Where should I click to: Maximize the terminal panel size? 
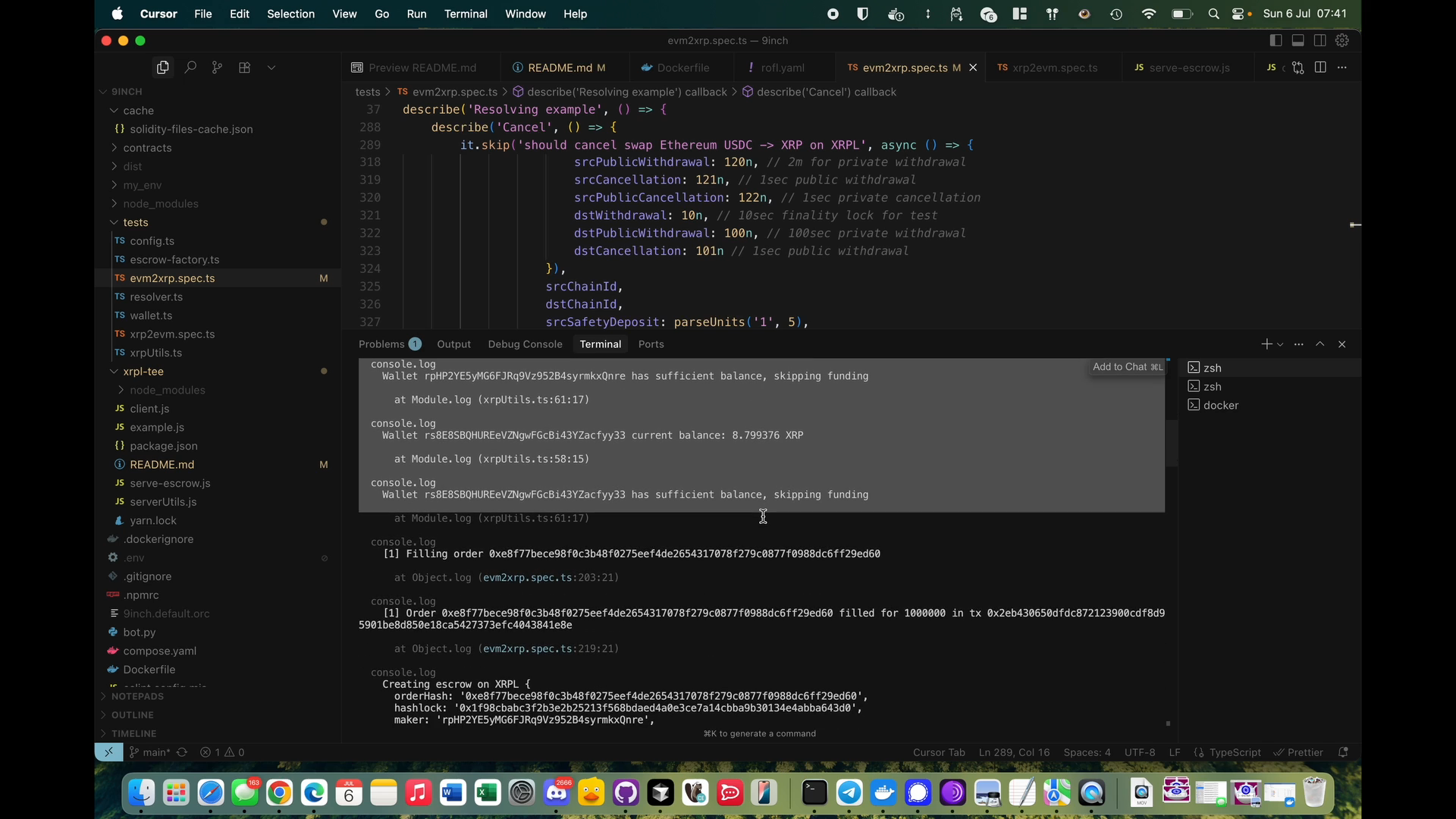(x=1320, y=344)
